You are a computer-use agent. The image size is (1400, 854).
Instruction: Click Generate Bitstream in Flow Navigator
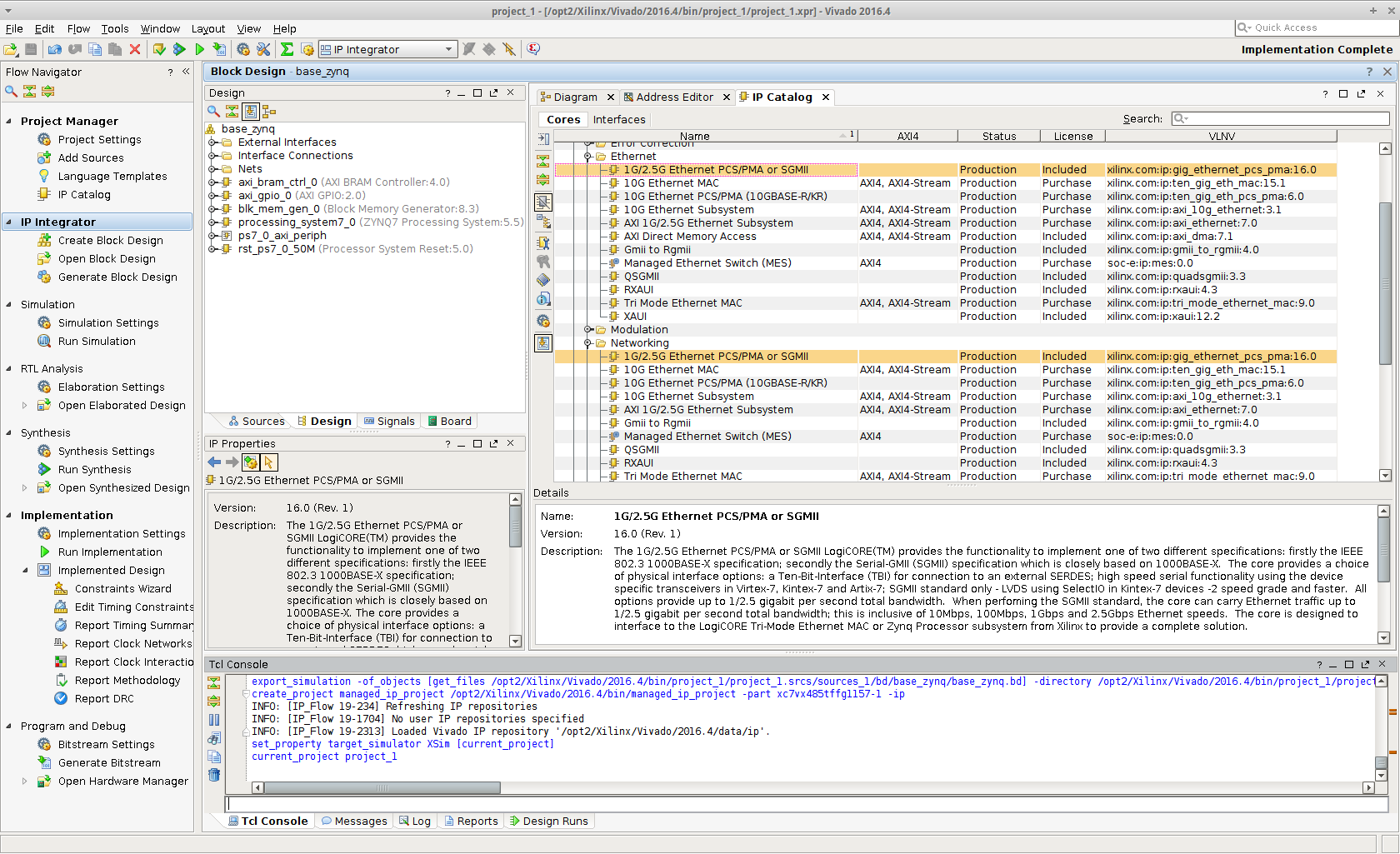pyautogui.click(x=109, y=763)
